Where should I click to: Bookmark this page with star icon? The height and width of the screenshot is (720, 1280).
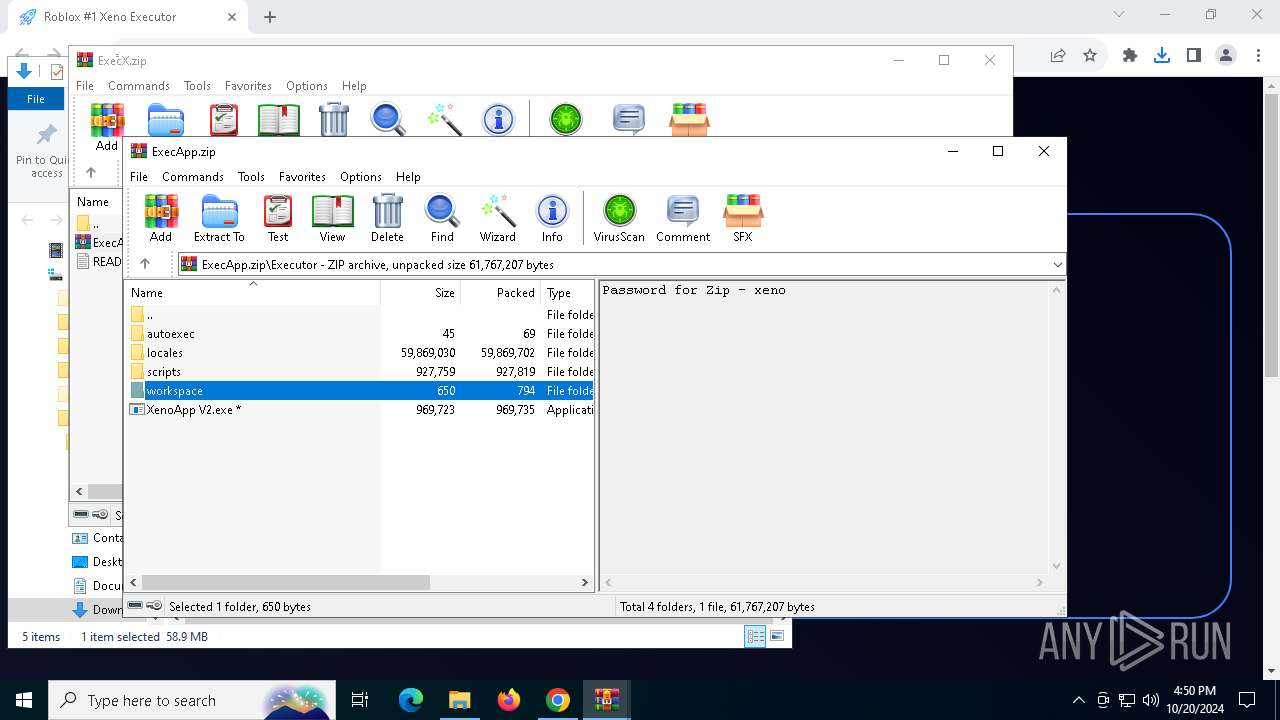[x=1090, y=56]
